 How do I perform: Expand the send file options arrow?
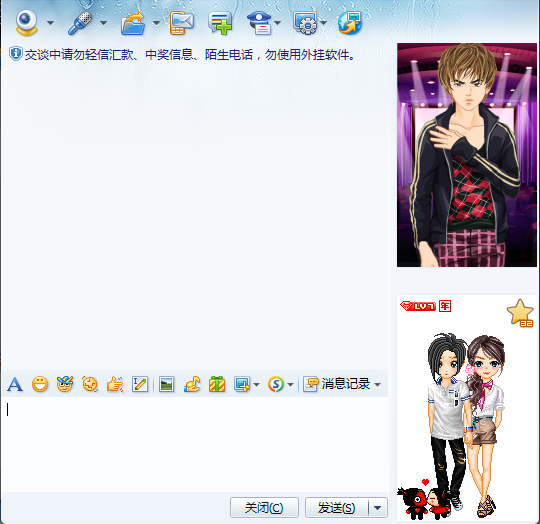pos(156,23)
